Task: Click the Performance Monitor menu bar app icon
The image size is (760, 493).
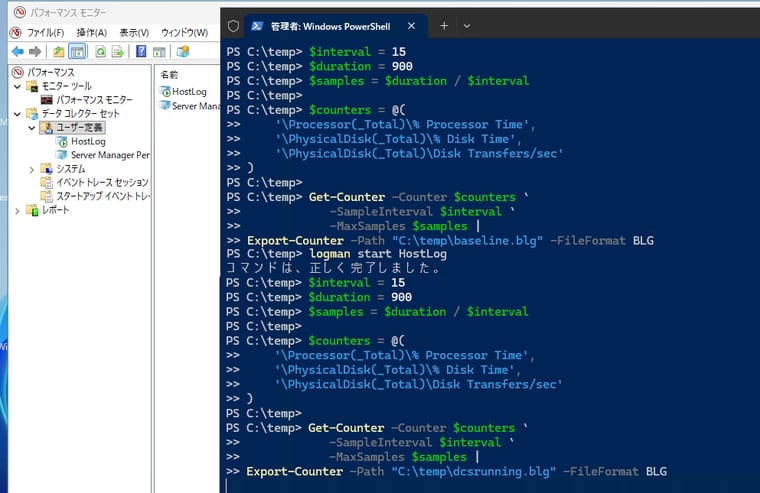Action: 16,32
